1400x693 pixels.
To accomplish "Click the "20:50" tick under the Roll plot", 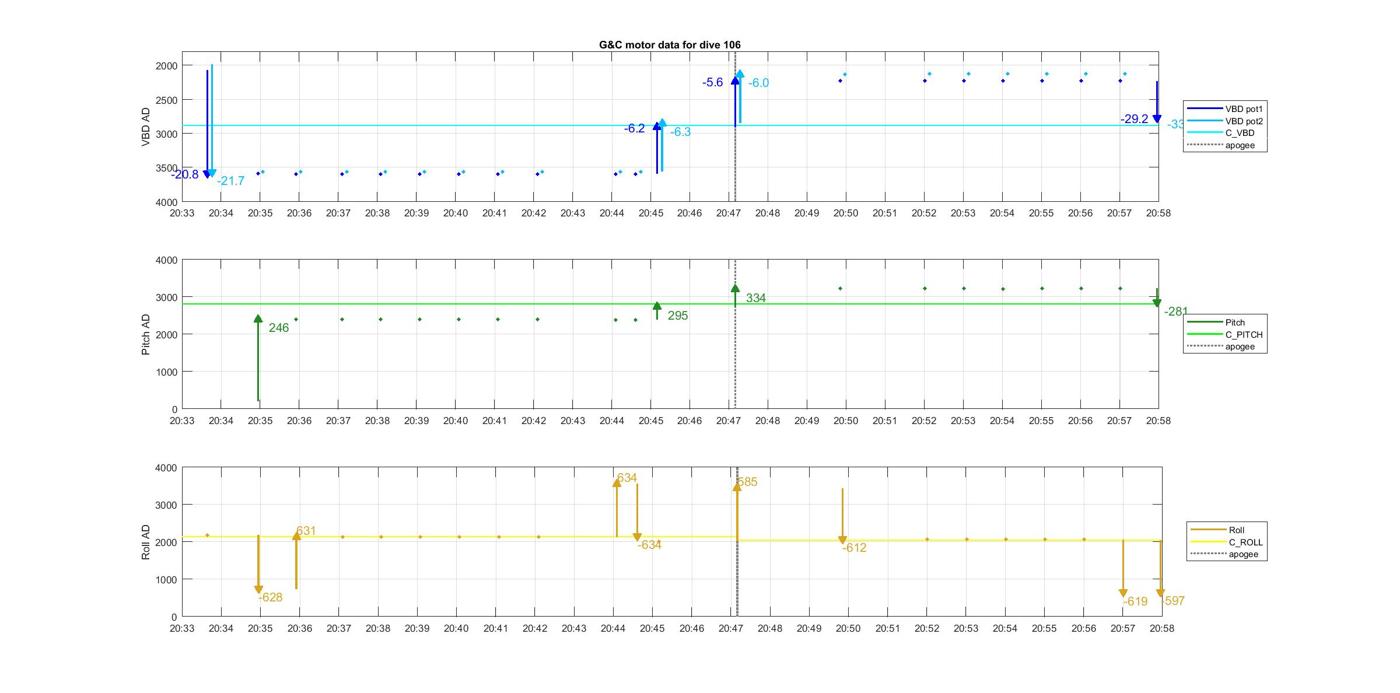I will tap(847, 629).
